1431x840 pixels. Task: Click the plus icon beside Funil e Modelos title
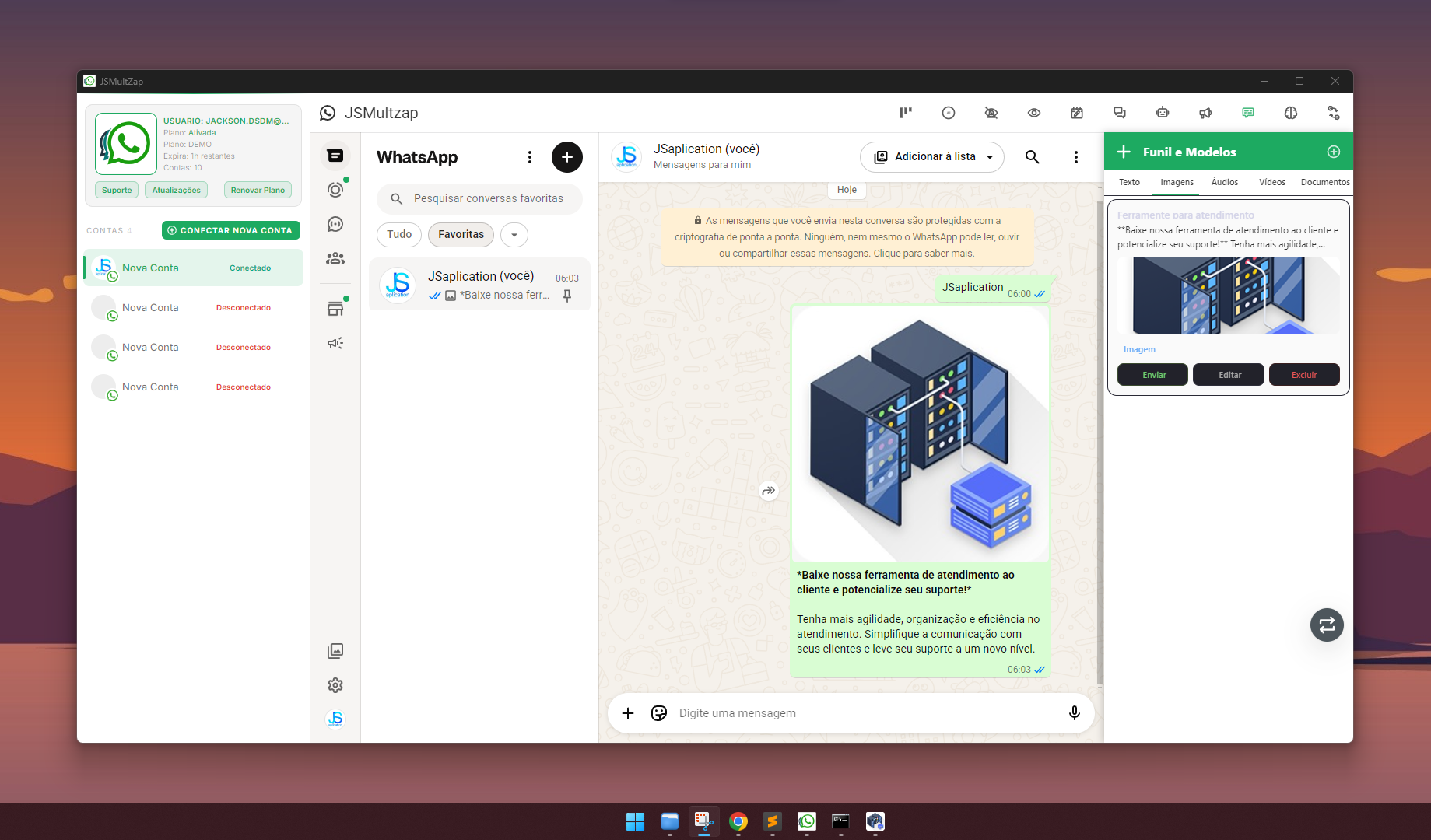1124,152
